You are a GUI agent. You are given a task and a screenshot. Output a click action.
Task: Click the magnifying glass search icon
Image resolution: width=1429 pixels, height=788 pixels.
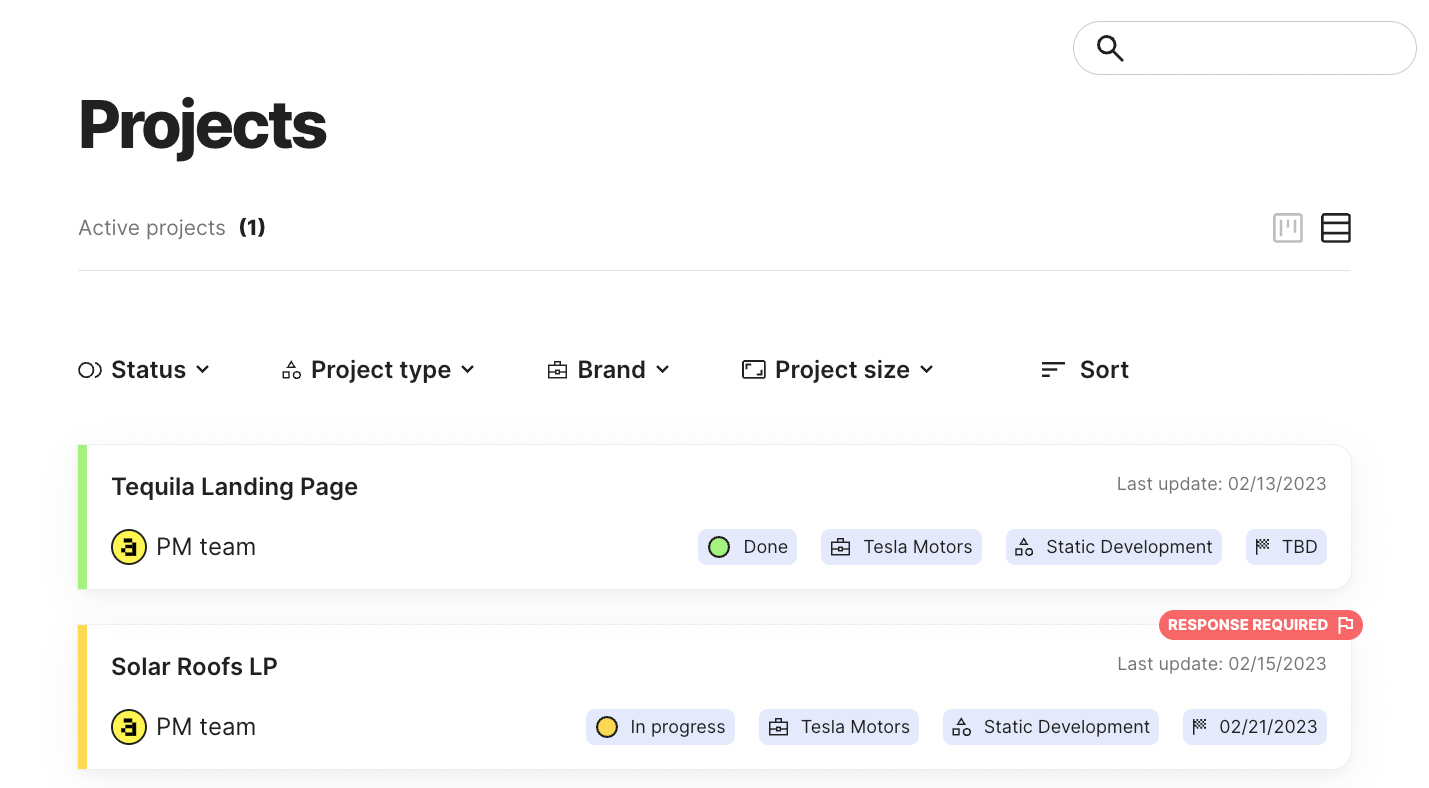[1110, 48]
